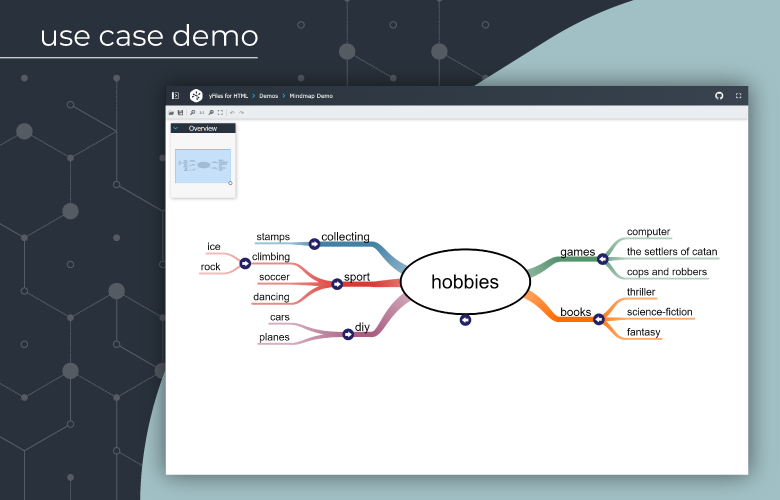Select the dancing node
780x500 pixels.
(x=271, y=297)
